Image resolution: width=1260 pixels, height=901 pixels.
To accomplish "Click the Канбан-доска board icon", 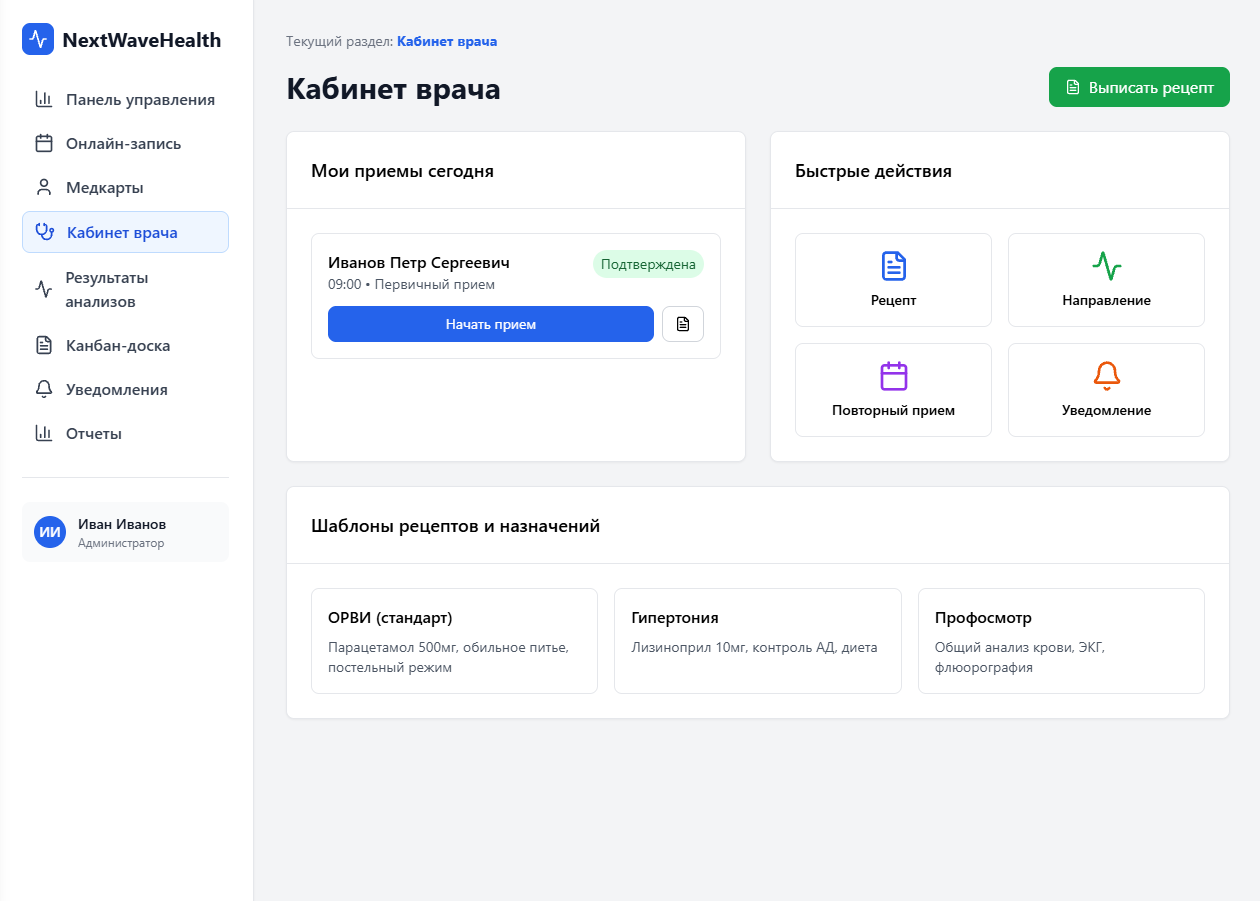I will 43,345.
